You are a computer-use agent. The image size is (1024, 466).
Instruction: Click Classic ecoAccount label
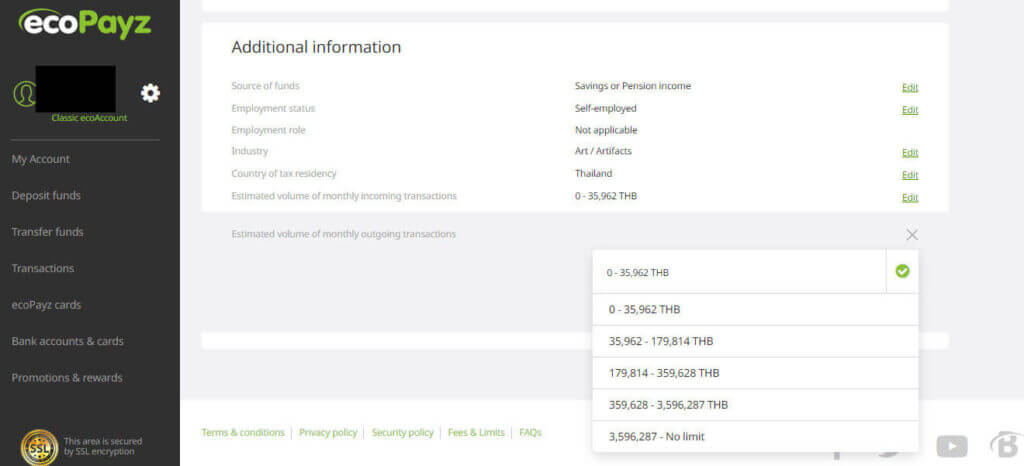click(89, 118)
